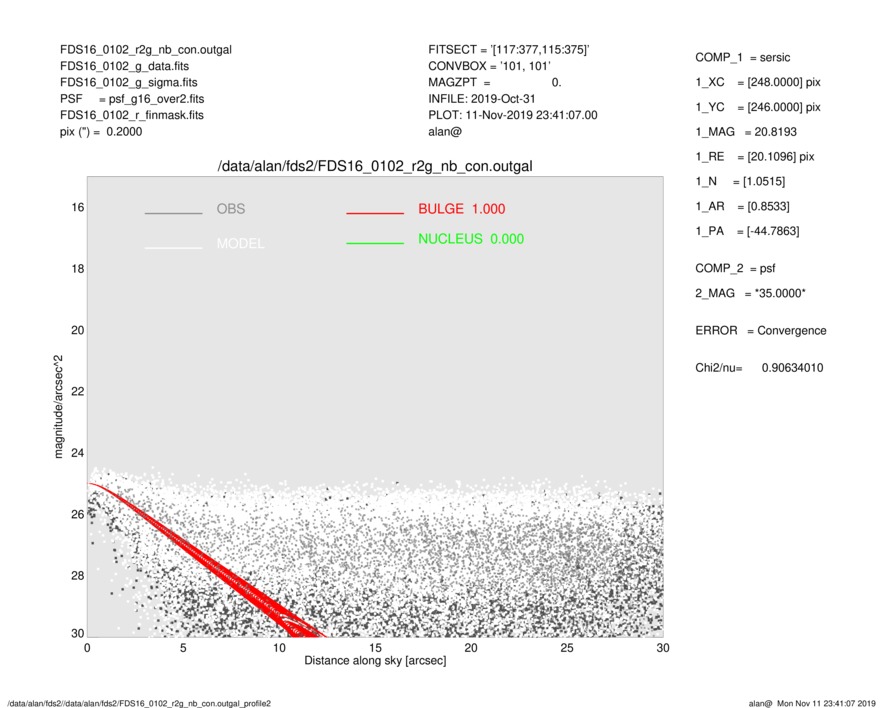Click the plot title above the graph

[x=375, y=166]
